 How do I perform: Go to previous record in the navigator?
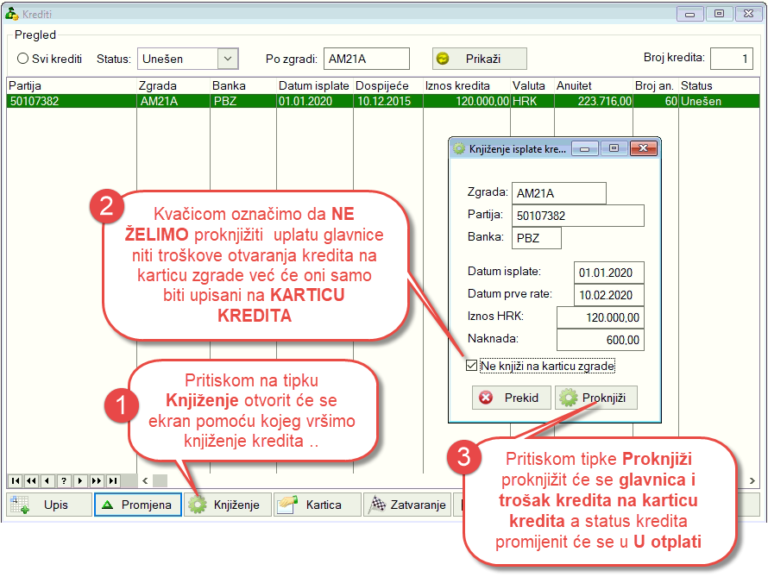[48, 481]
